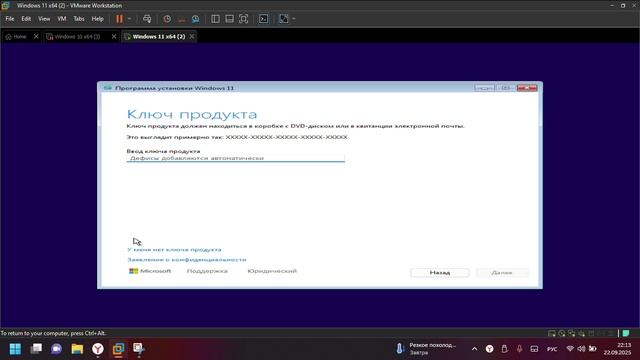Click the battery status icon
This screenshot has width=640, height=360.
[x=592, y=349]
